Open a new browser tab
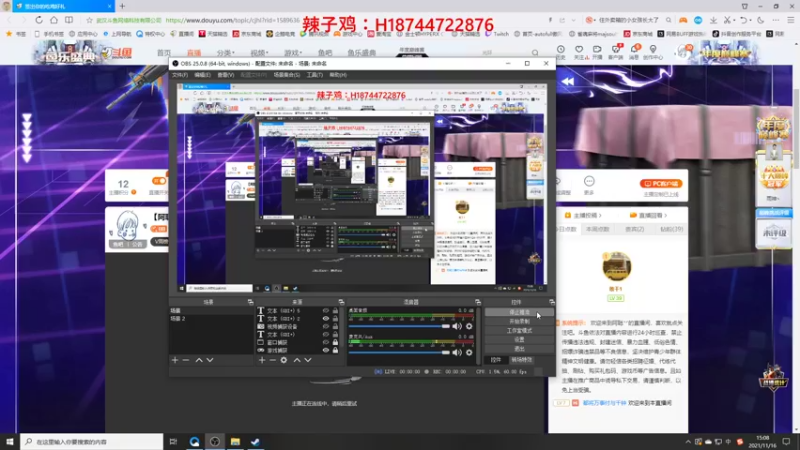 tap(122, 6)
